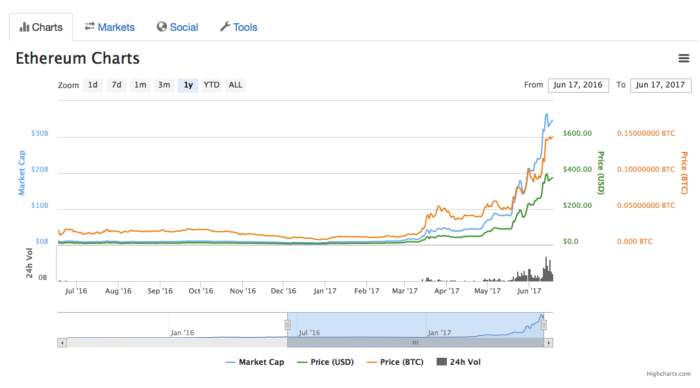The image size is (700, 388).
Task: Click the $400.00 USD axis label
Action: 577,169
